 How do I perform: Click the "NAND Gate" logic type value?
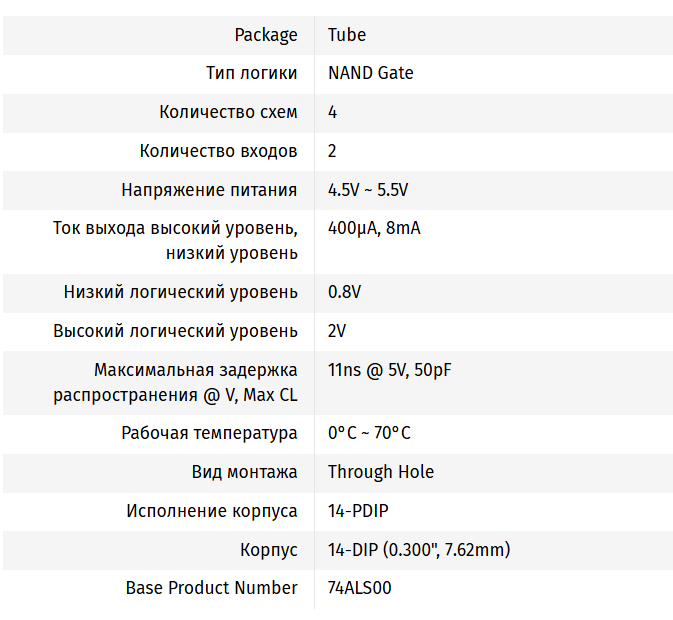click(x=370, y=73)
